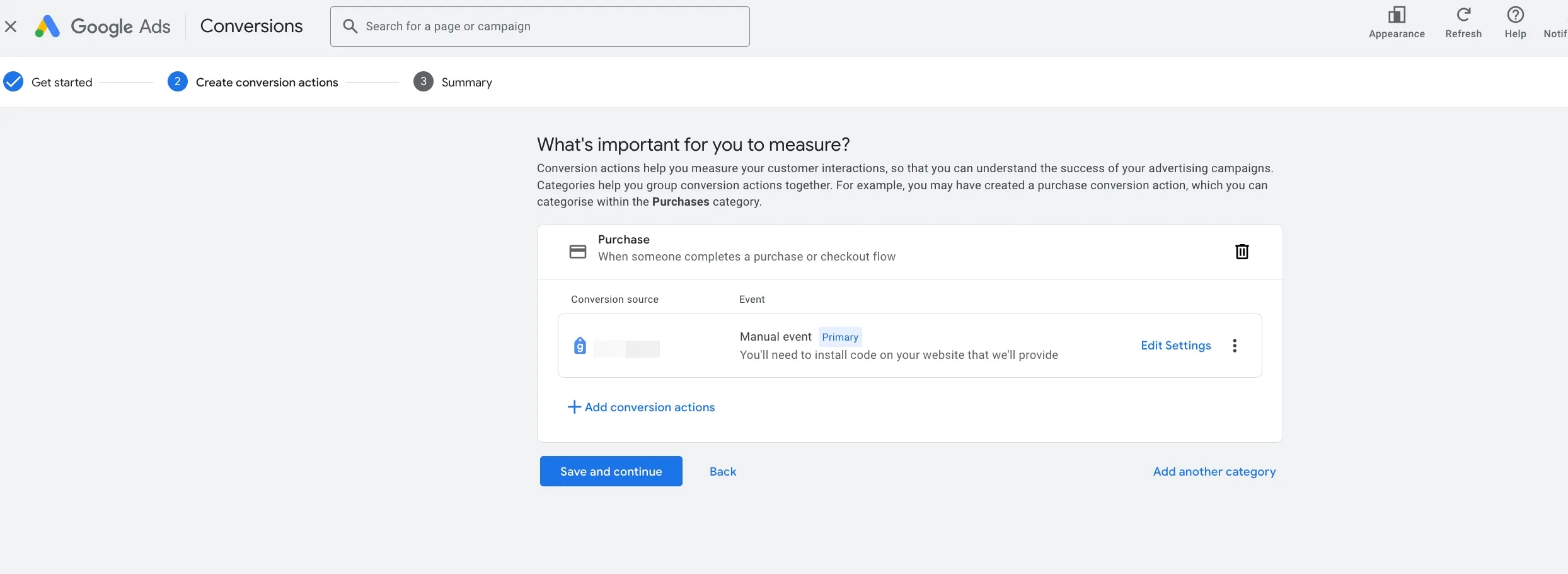
Task: Open the Appearance menu icon
Action: click(1397, 15)
